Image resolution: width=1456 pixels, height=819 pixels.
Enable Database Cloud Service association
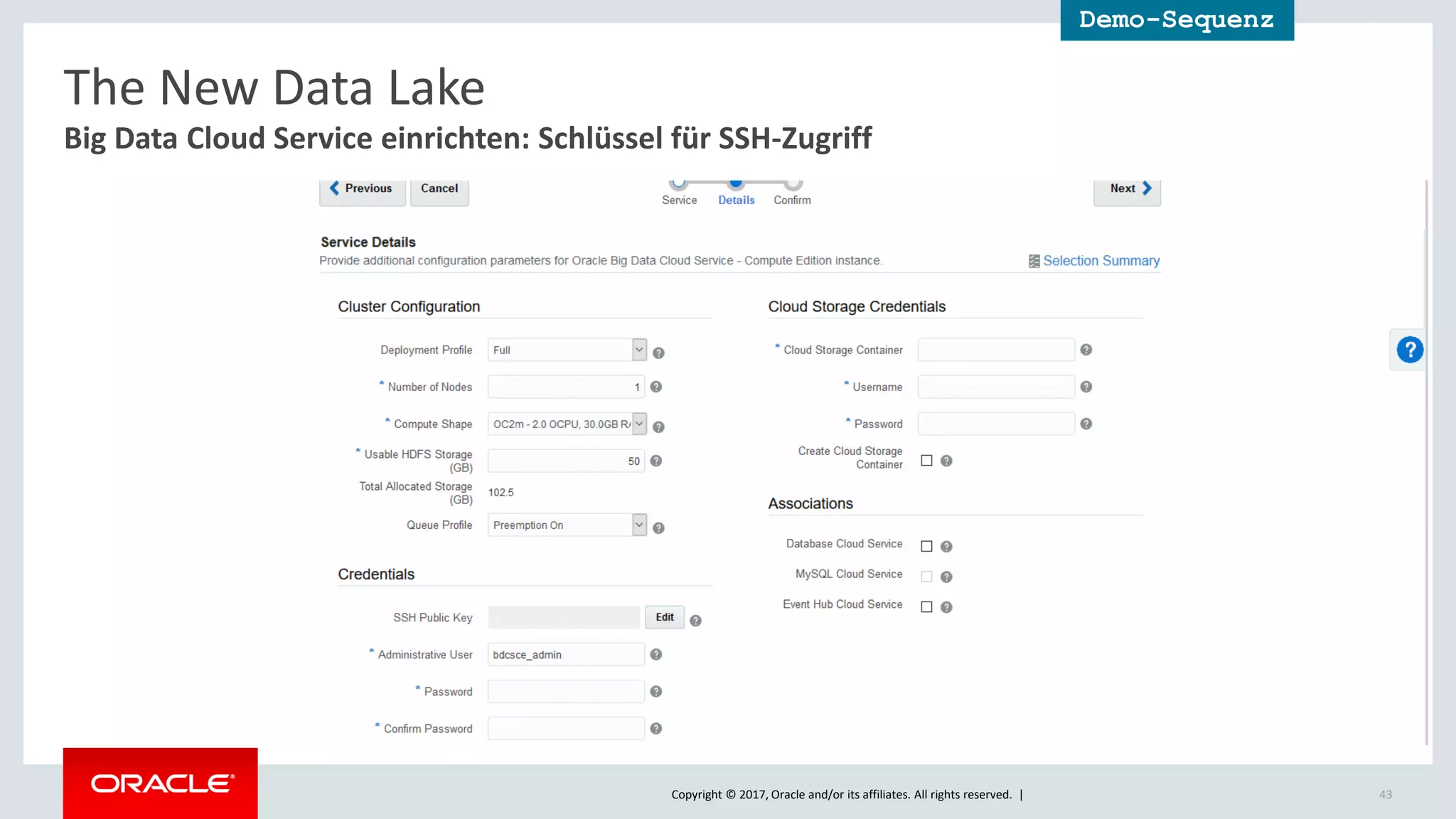click(926, 546)
